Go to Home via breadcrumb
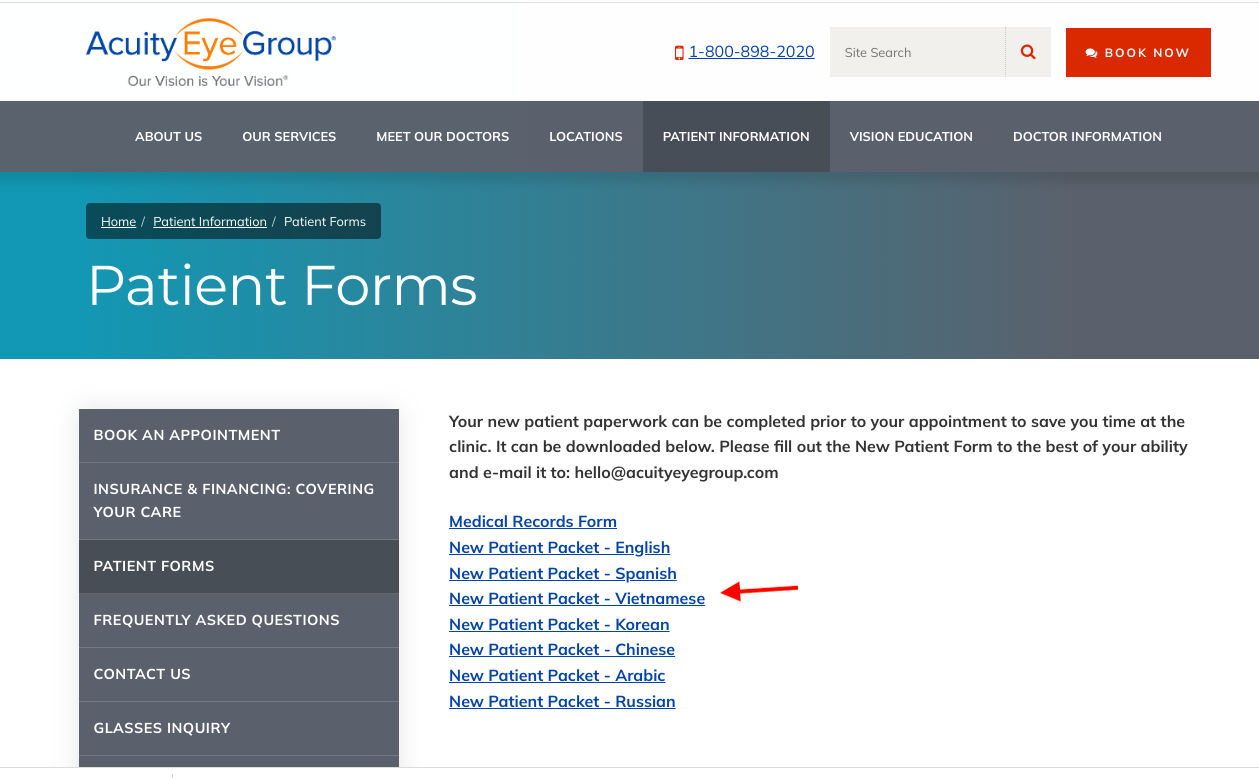The height and width of the screenshot is (778, 1259). (x=119, y=222)
